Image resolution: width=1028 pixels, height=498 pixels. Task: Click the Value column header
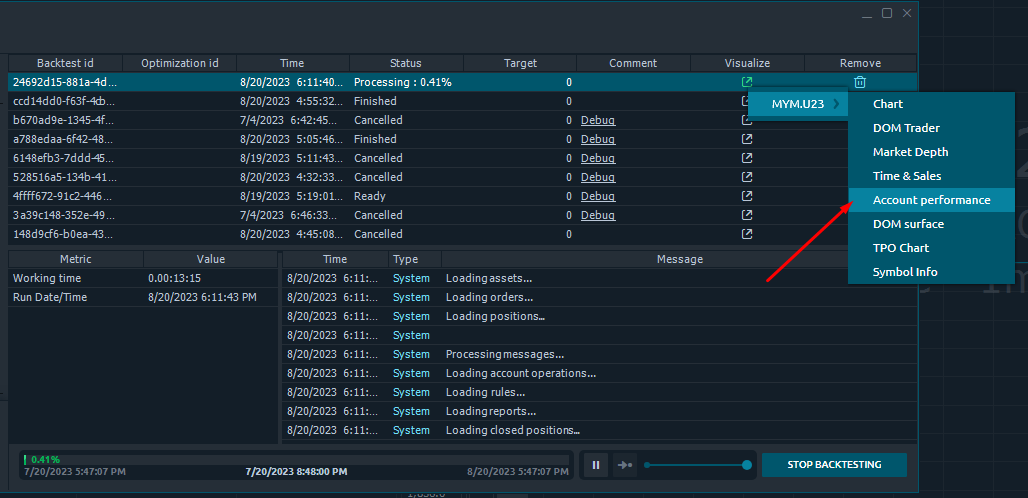click(x=210, y=259)
